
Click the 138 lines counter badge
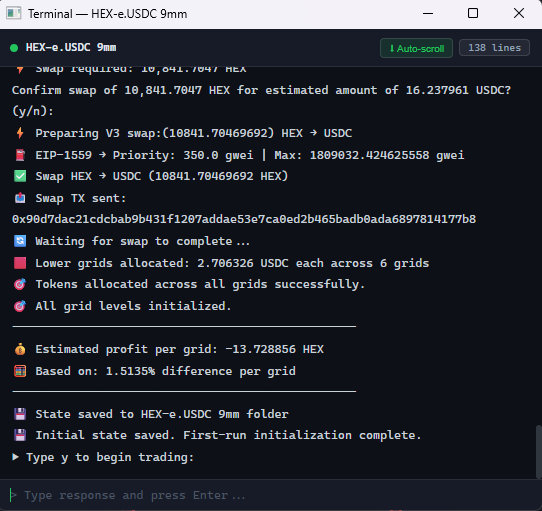pos(494,48)
